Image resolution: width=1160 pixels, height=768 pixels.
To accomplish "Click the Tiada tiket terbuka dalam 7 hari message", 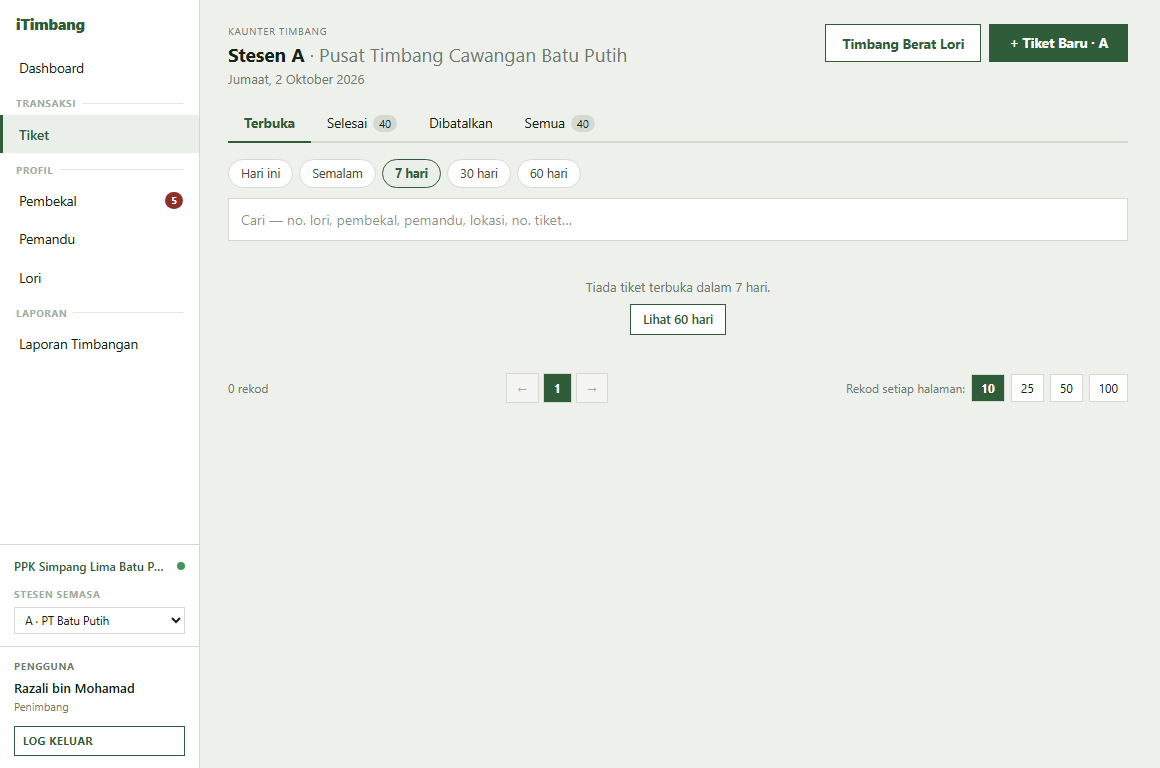I will [x=678, y=288].
